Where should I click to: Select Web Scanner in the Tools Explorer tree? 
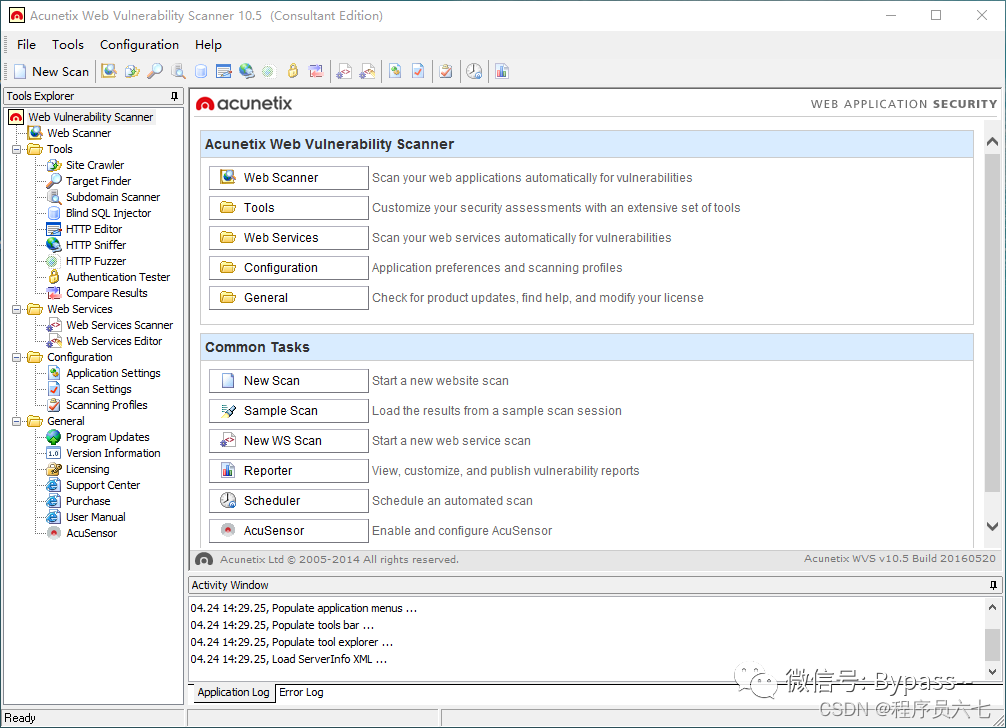click(x=79, y=133)
